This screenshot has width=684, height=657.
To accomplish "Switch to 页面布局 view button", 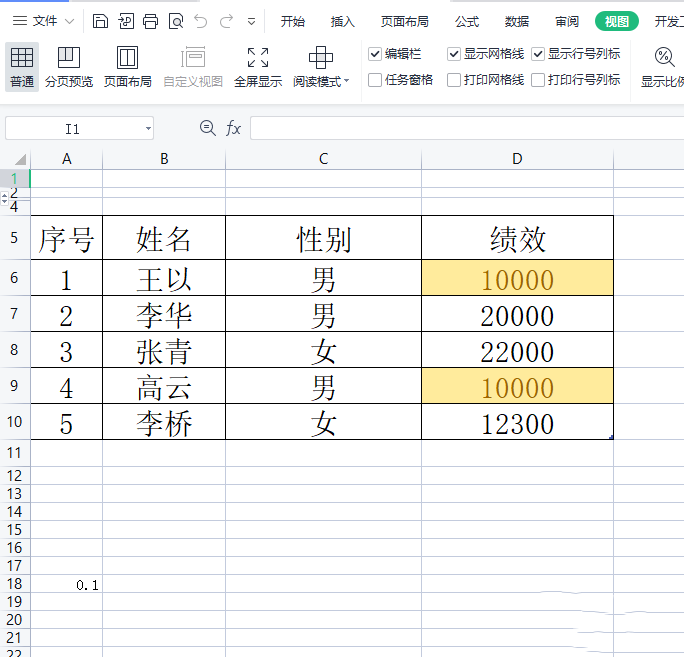I will click(x=127, y=67).
